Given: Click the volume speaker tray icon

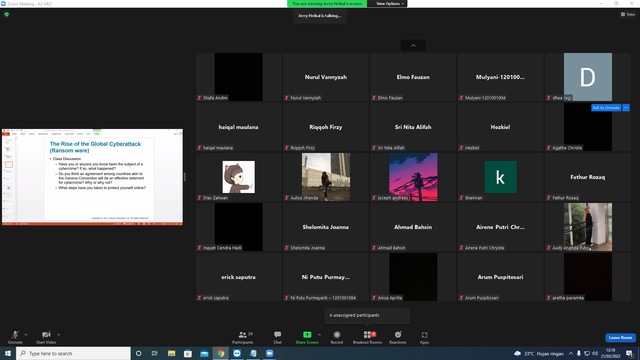Looking at the screenshot, I should [595, 353].
